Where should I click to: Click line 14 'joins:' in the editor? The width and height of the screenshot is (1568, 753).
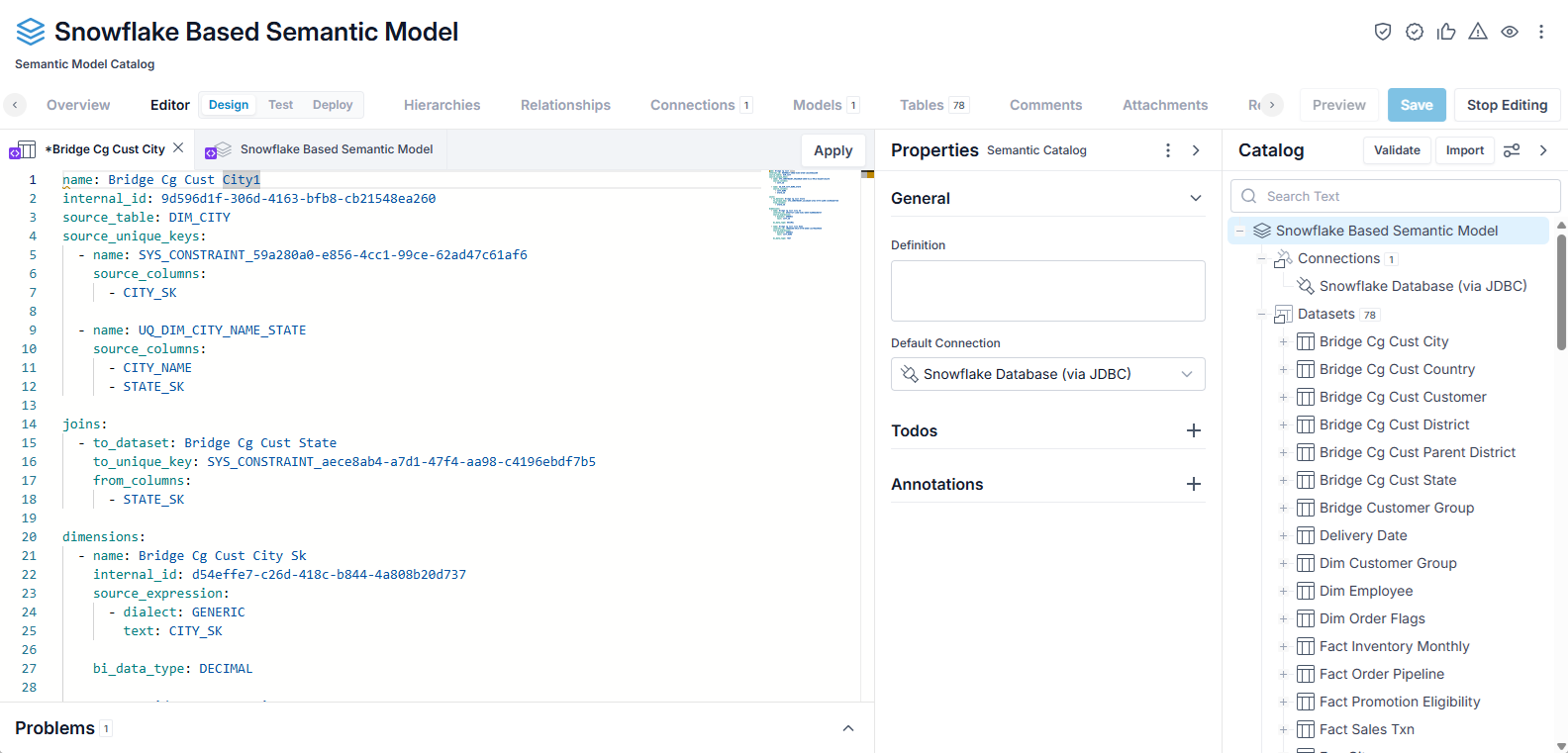(85, 424)
